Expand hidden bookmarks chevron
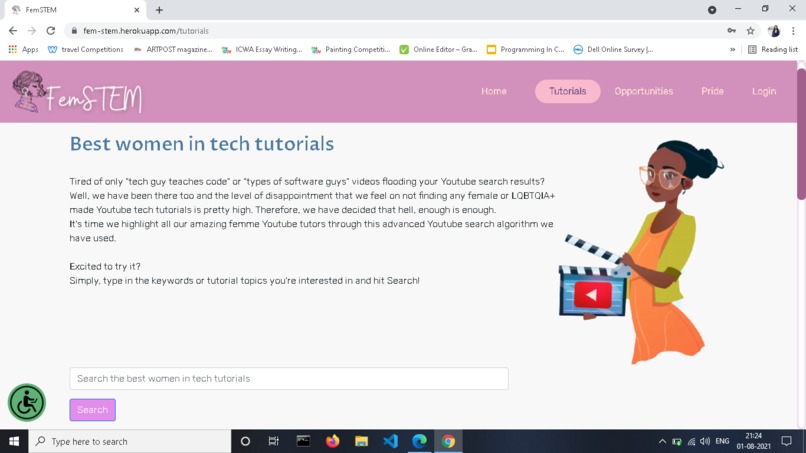Image resolution: width=806 pixels, height=453 pixels. click(732, 49)
